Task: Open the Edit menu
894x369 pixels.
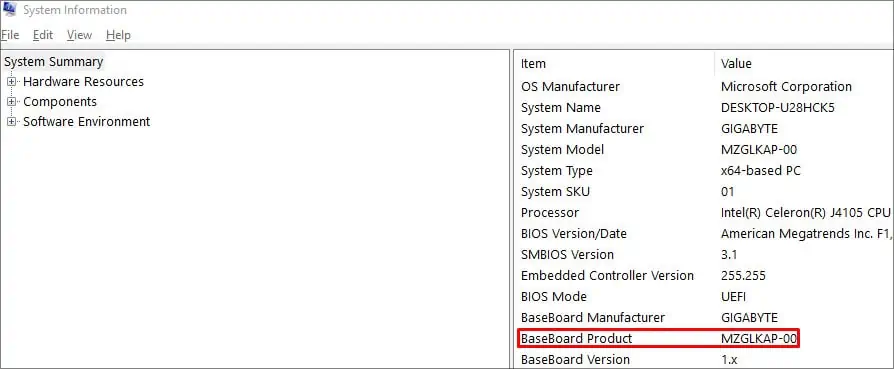Action: [43, 35]
